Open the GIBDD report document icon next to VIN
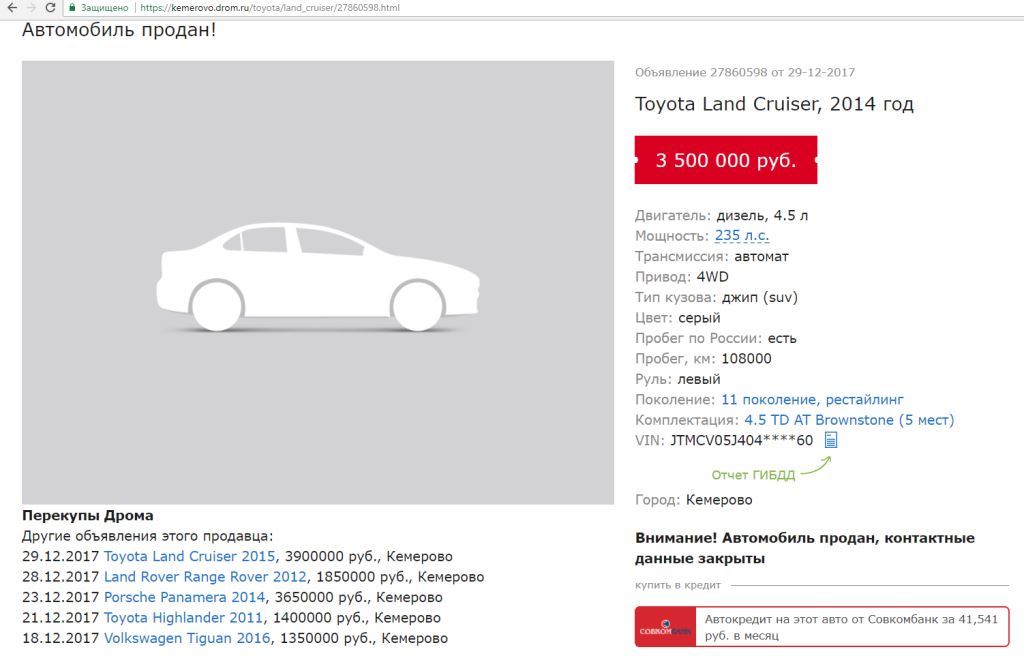Viewport: 1024px width, 658px height. pos(831,440)
